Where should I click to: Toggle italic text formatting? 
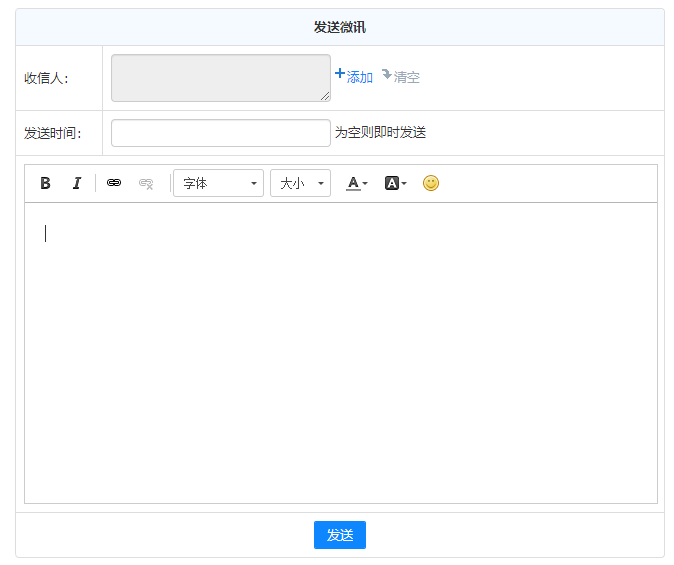(x=76, y=183)
